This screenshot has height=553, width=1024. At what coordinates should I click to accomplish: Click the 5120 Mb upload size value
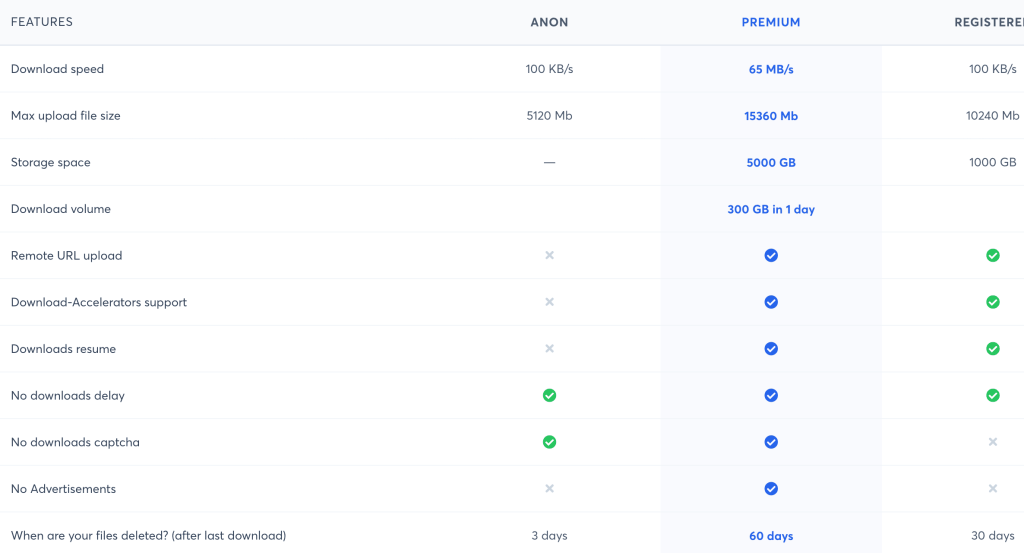pos(549,116)
